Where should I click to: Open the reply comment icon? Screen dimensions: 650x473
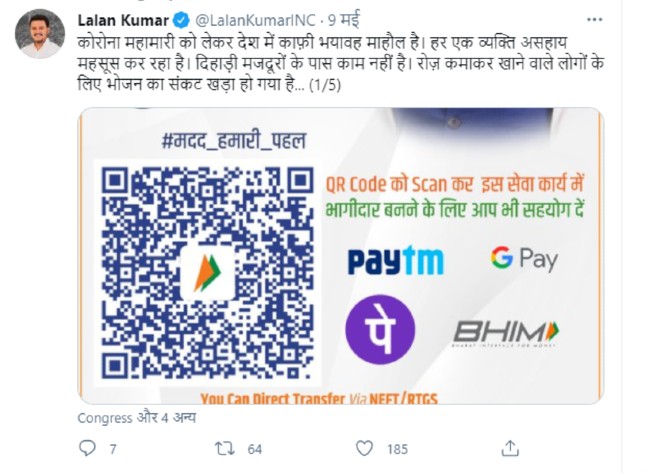pyautogui.click(x=87, y=449)
